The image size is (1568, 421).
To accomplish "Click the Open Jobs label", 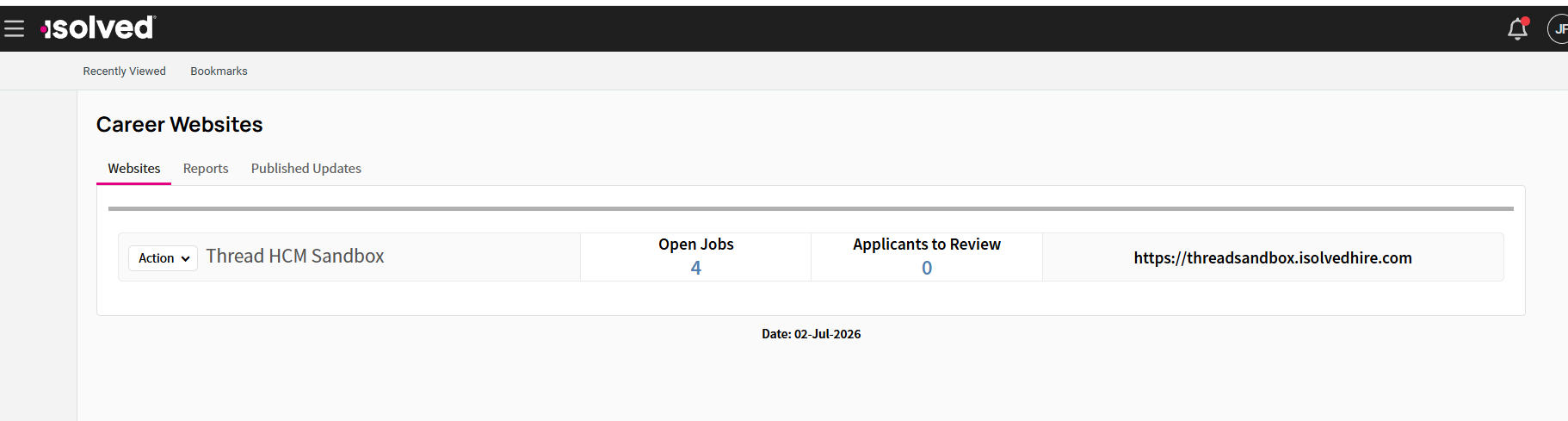I will (x=696, y=245).
